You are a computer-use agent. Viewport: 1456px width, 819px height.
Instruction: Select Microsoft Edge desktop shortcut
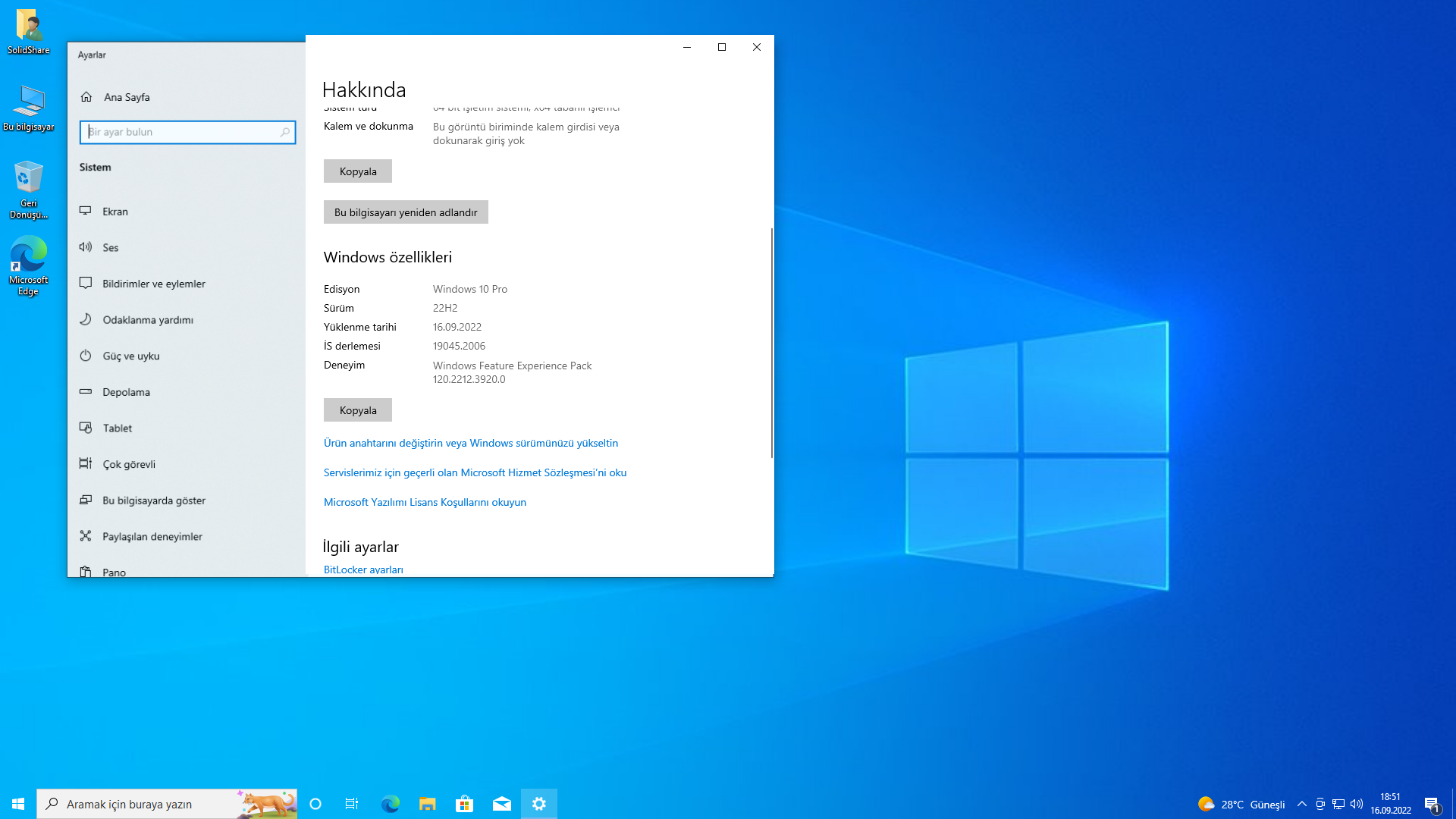pyautogui.click(x=29, y=266)
